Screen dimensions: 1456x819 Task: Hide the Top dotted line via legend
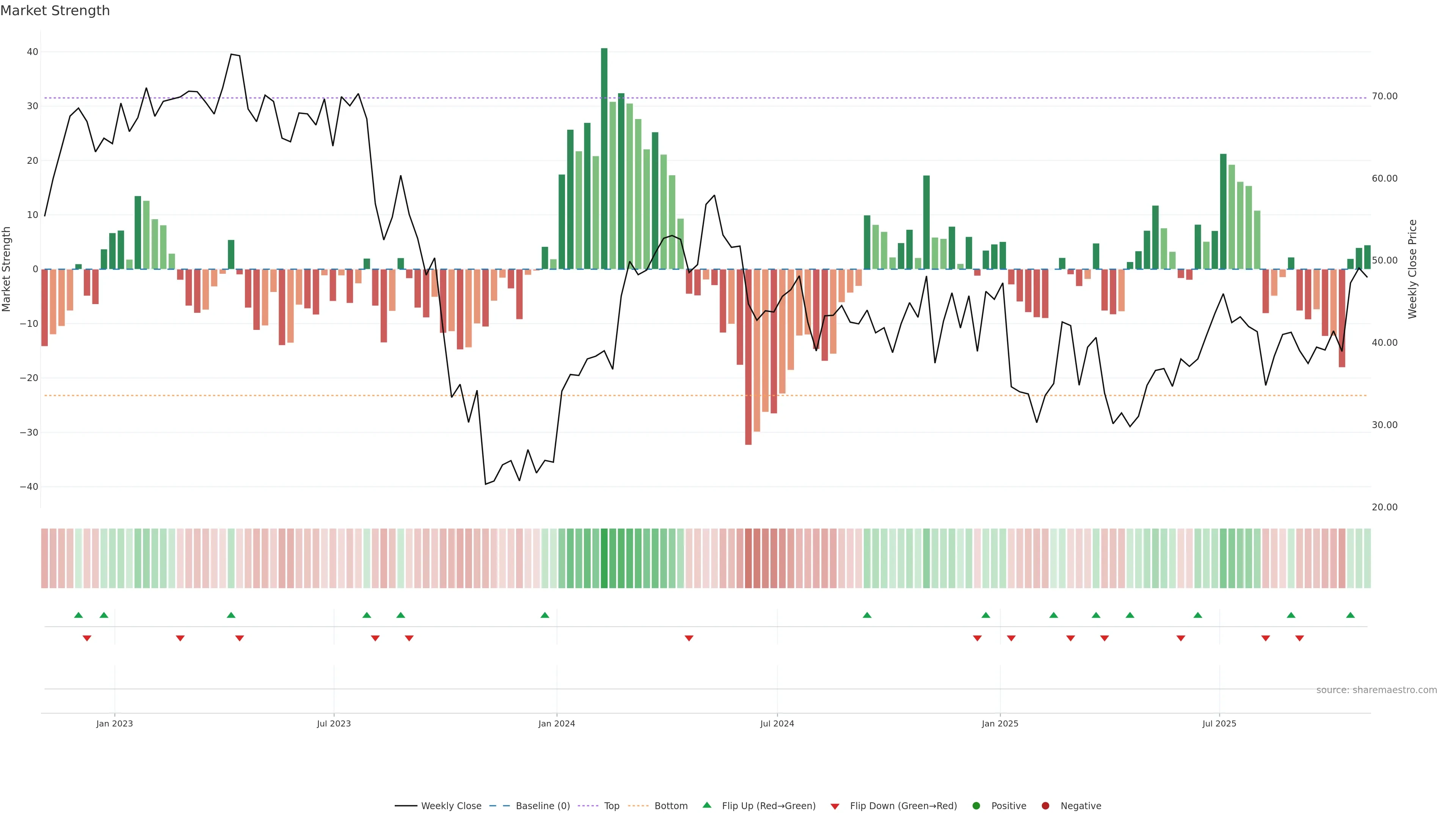tap(612, 806)
